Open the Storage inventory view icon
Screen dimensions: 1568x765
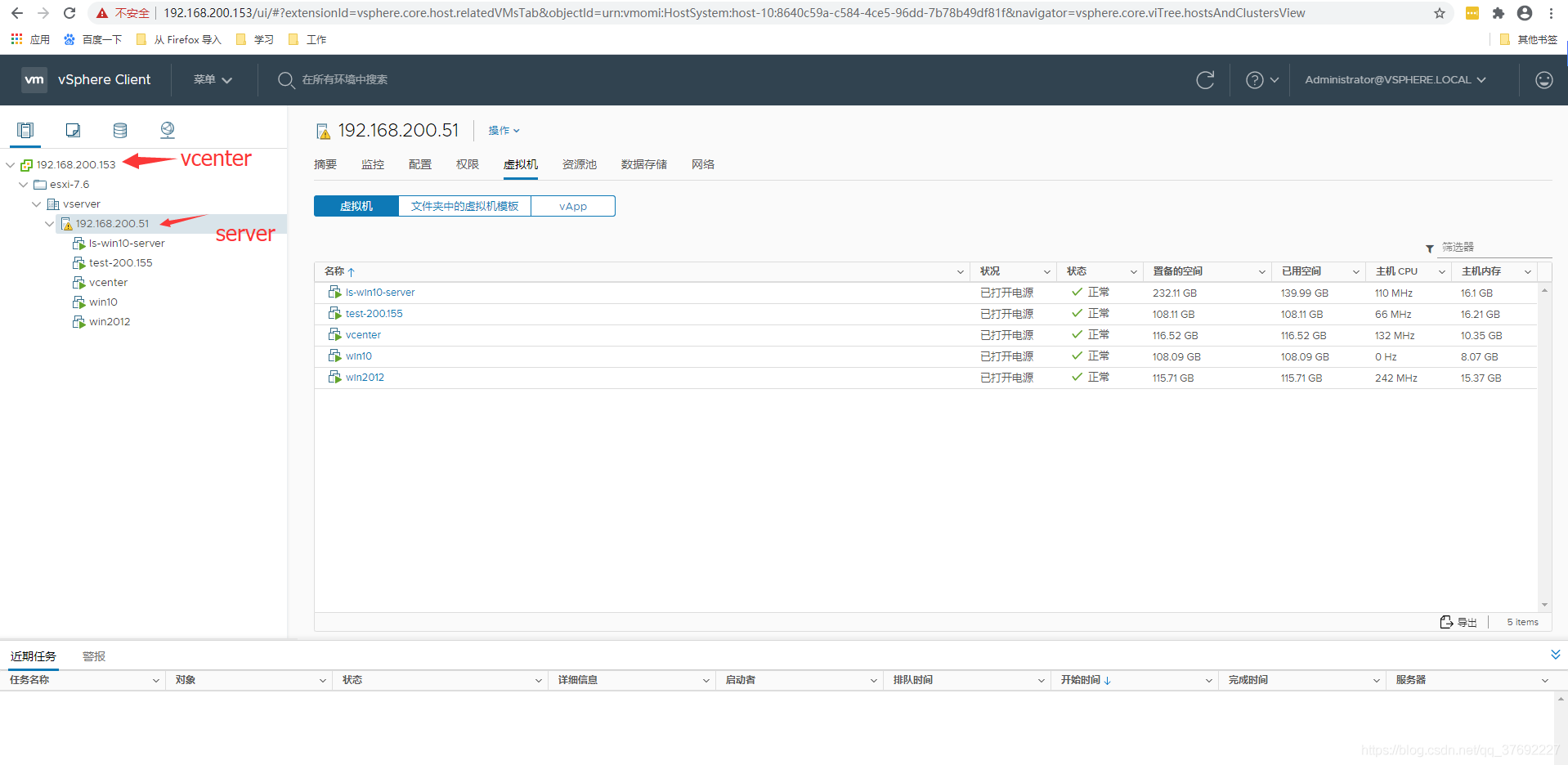(x=120, y=130)
